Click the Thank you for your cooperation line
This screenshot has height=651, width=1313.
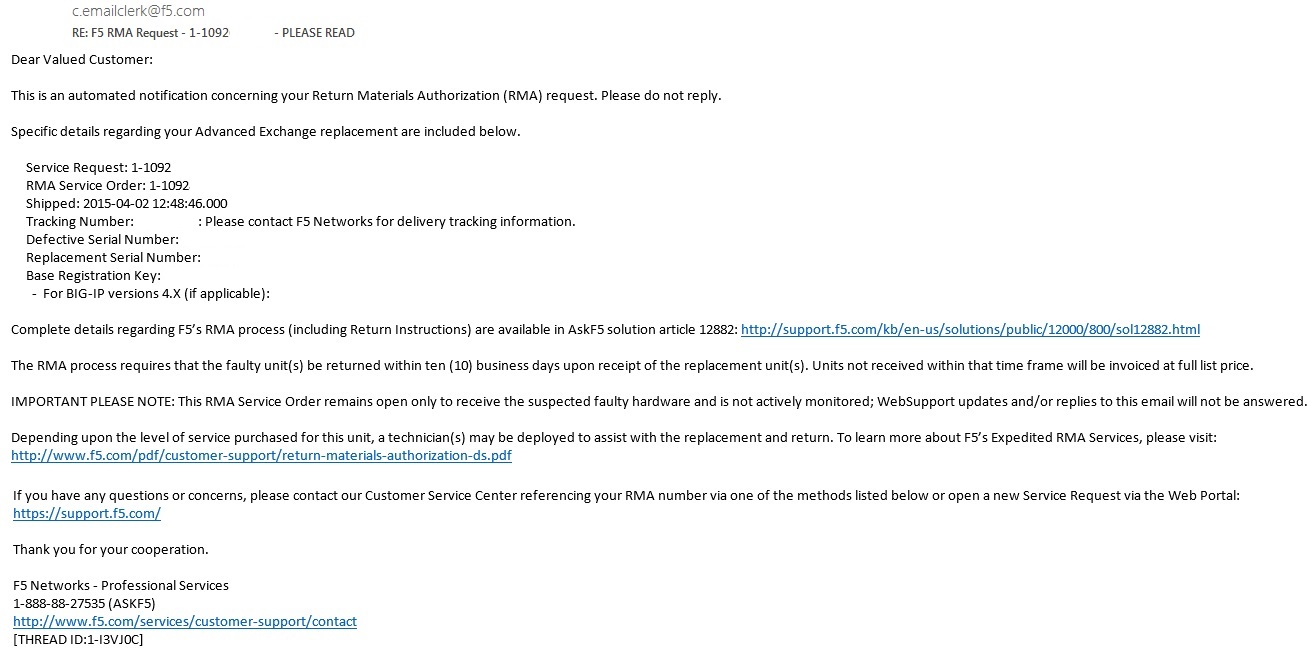pos(110,549)
